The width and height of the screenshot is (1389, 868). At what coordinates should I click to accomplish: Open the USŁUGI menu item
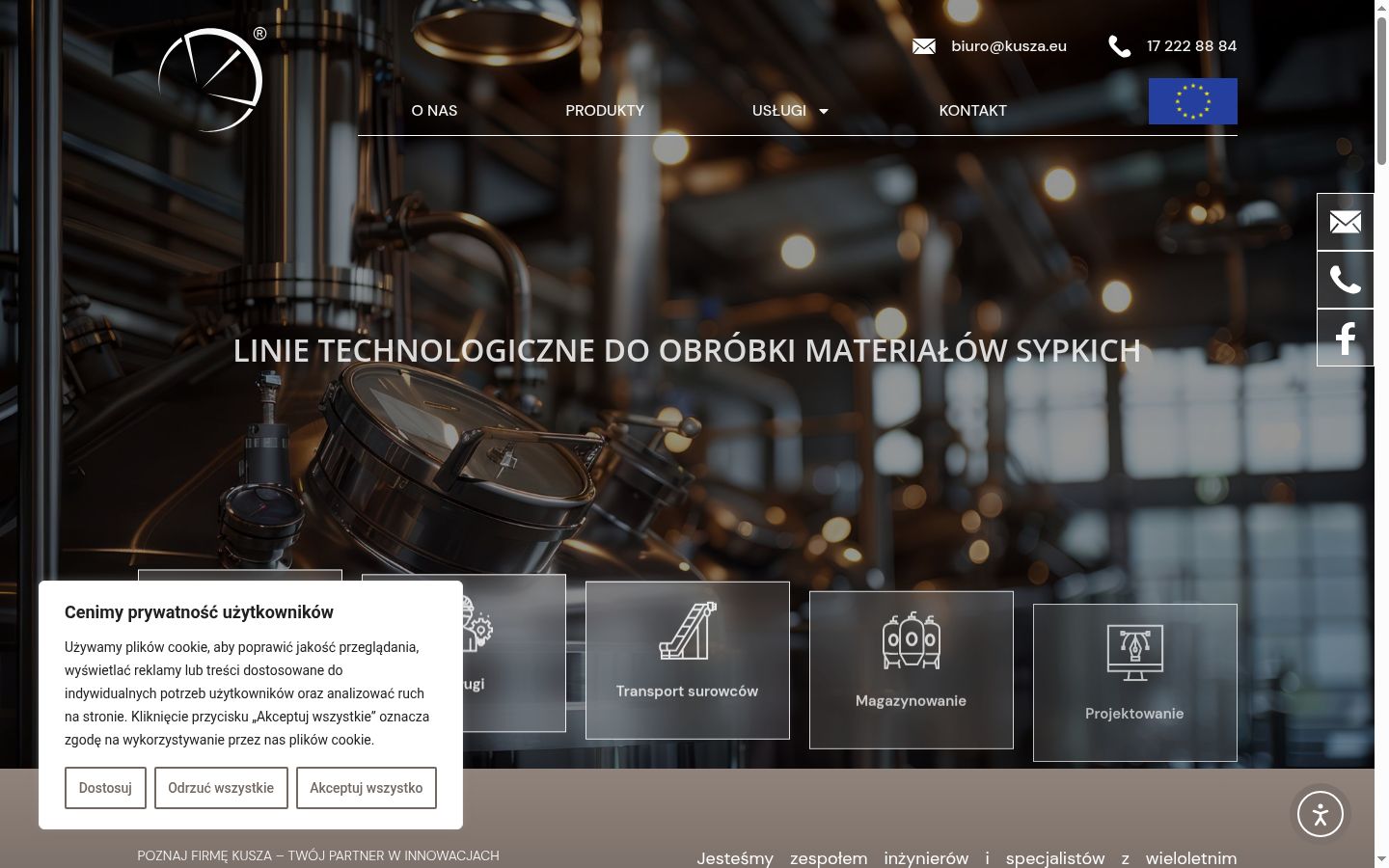[x=779, y=111]
